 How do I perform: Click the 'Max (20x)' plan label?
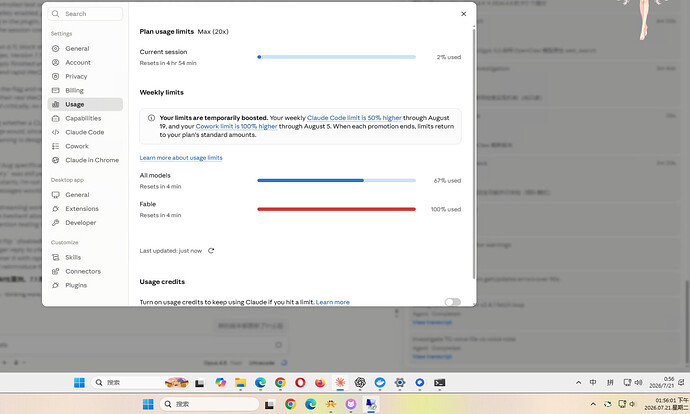click(x=213, y=32)
